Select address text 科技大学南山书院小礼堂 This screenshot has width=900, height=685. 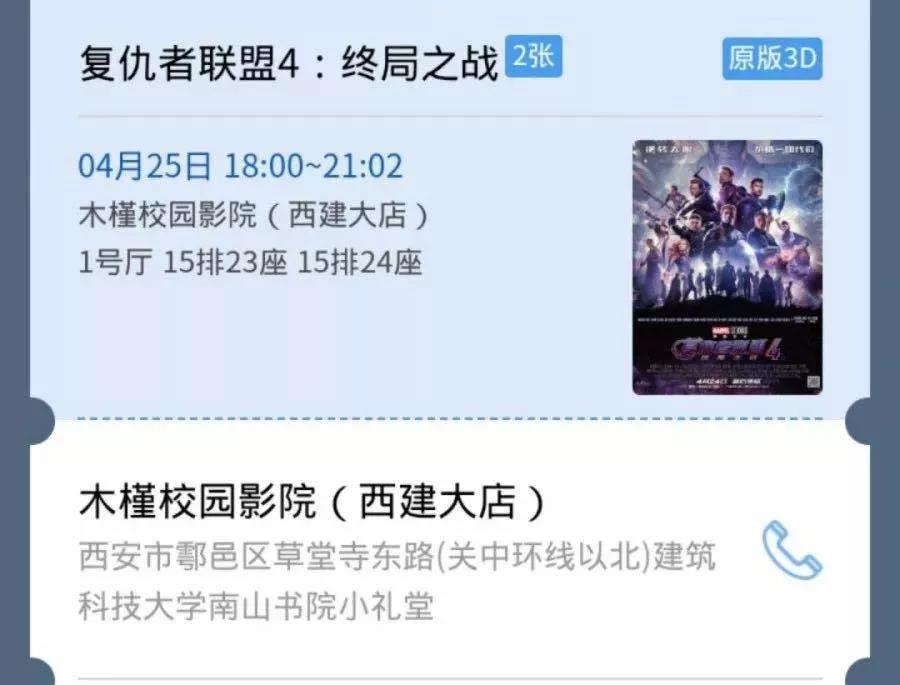tap(256, 606)
